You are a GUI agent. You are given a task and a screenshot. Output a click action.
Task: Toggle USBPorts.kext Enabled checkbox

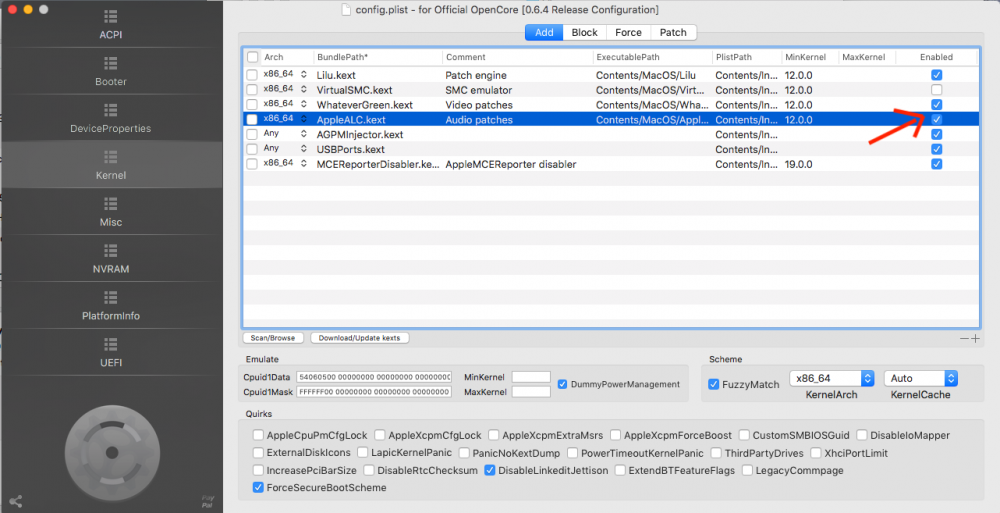click(936, 149)
